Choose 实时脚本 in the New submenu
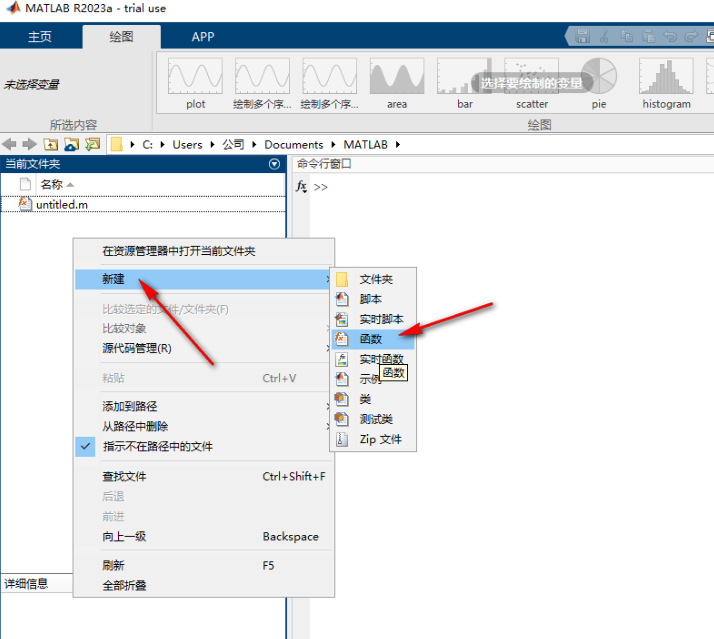 point(373,319)
